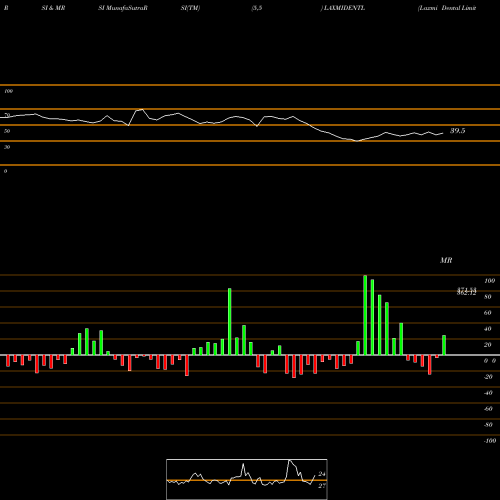The width and height of the screenshot is (500, 500).
Task: Click the RSI axis label 100
Action: click(x=8, y=91)
